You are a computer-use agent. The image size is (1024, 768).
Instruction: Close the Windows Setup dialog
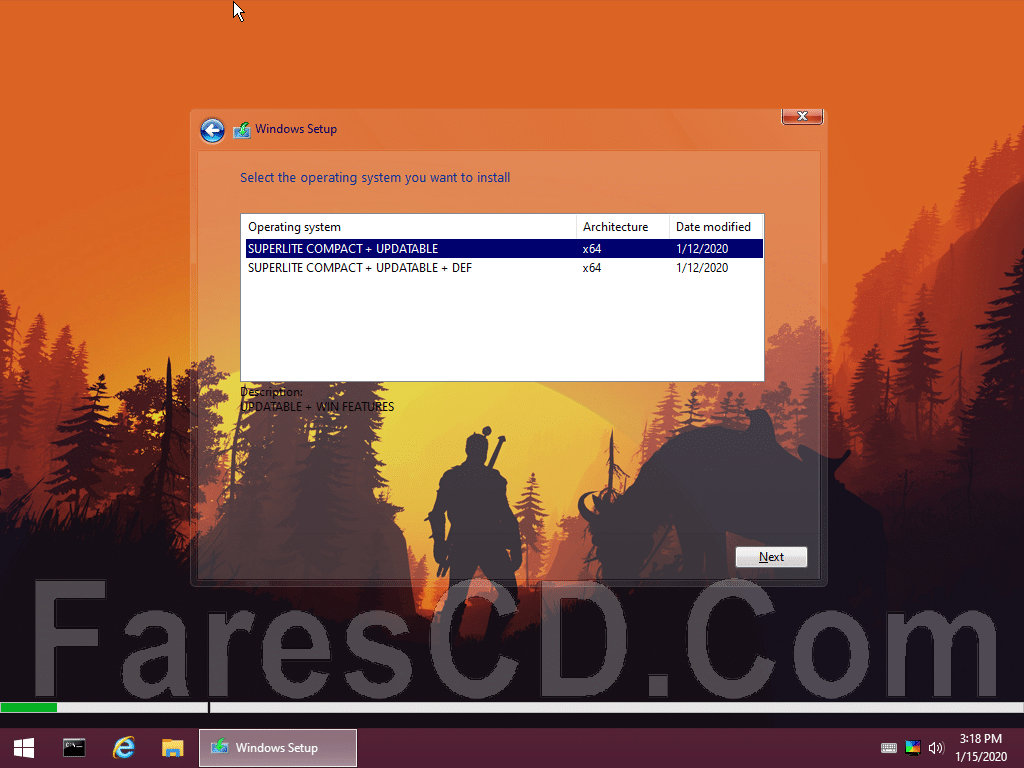(x=802, y=116)
